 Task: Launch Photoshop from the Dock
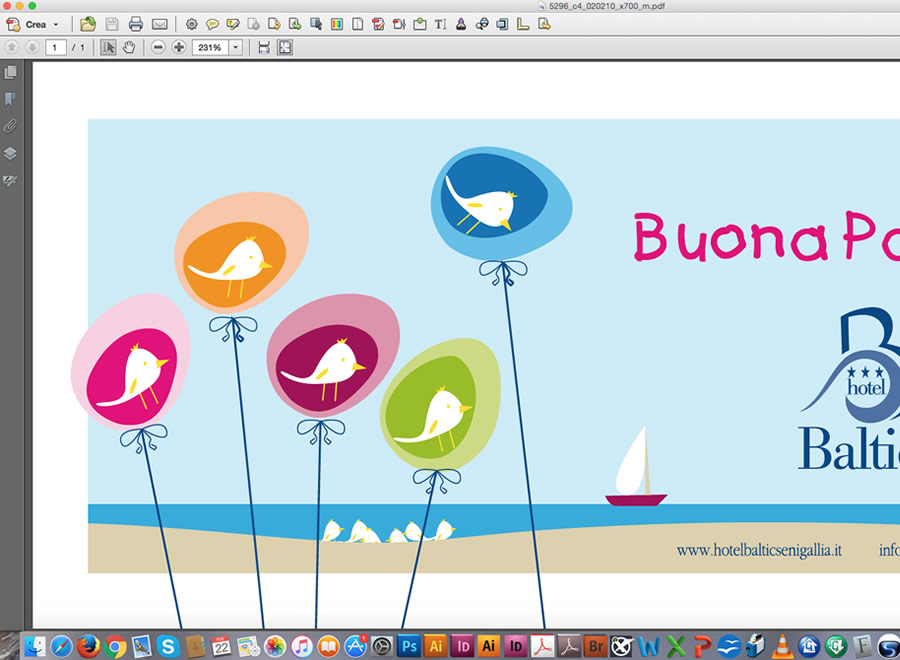point(408,646)
